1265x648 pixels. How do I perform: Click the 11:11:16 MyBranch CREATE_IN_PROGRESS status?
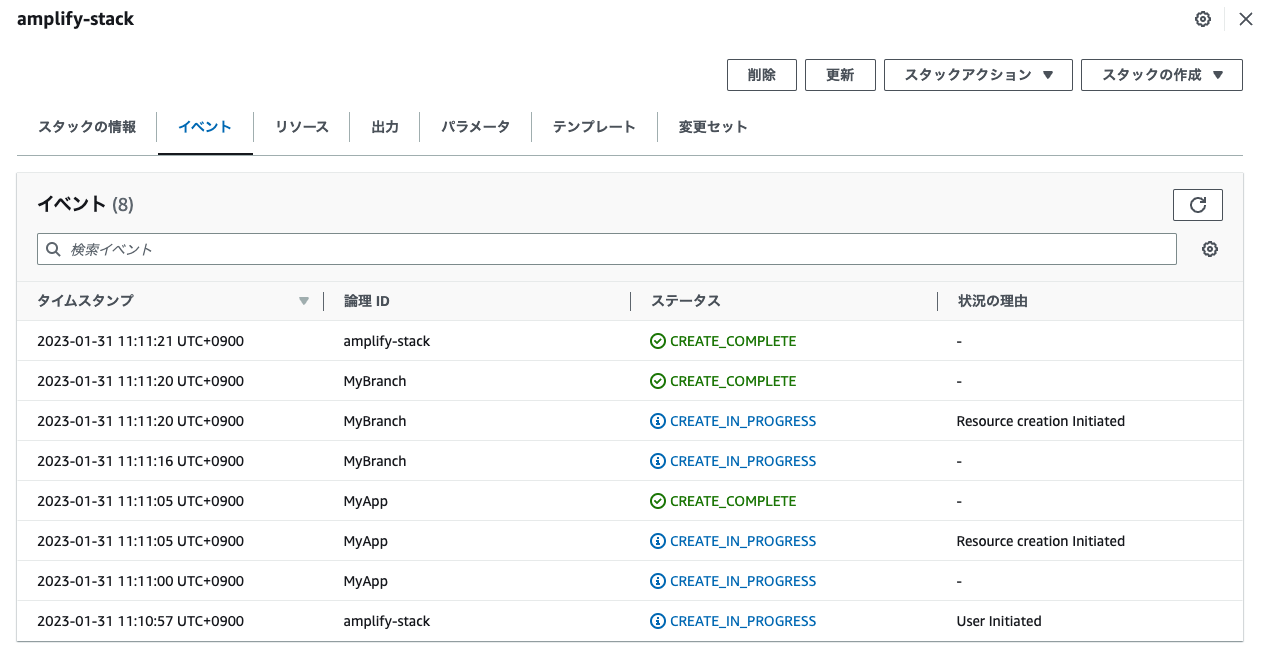[743, 461]
